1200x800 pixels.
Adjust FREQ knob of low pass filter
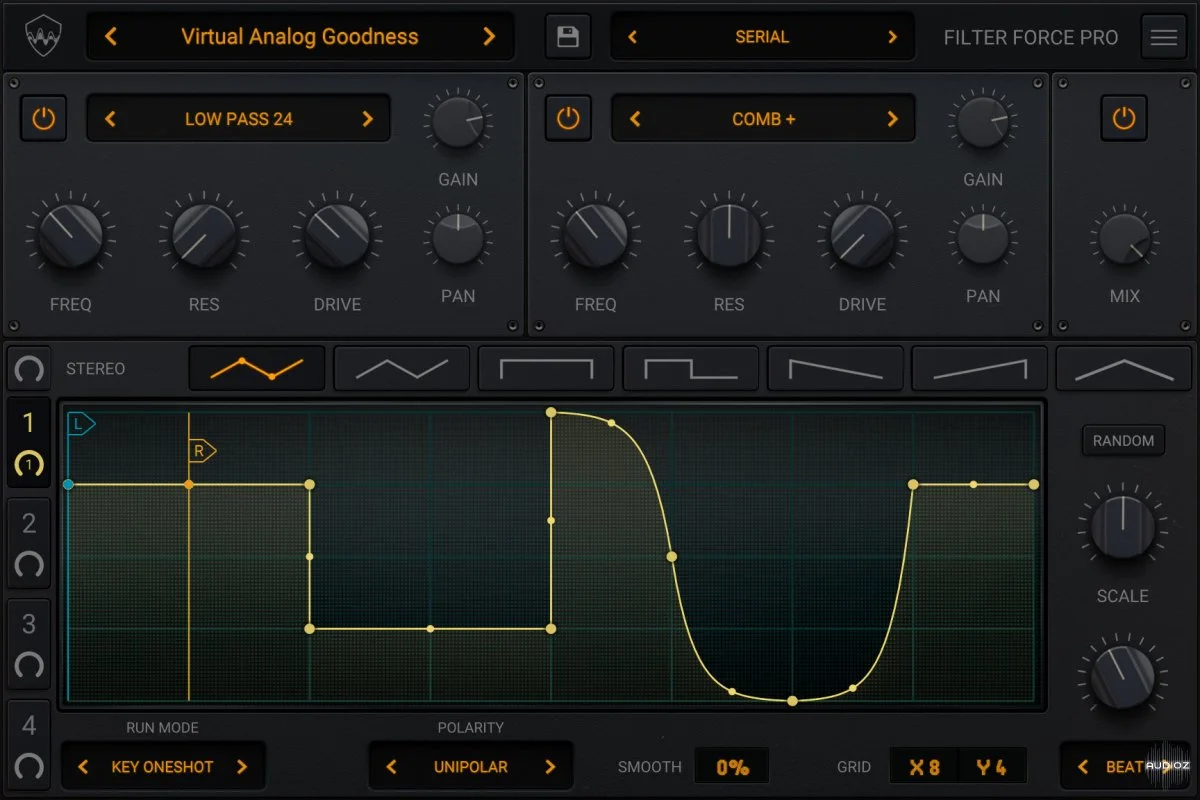click(70, 236)
